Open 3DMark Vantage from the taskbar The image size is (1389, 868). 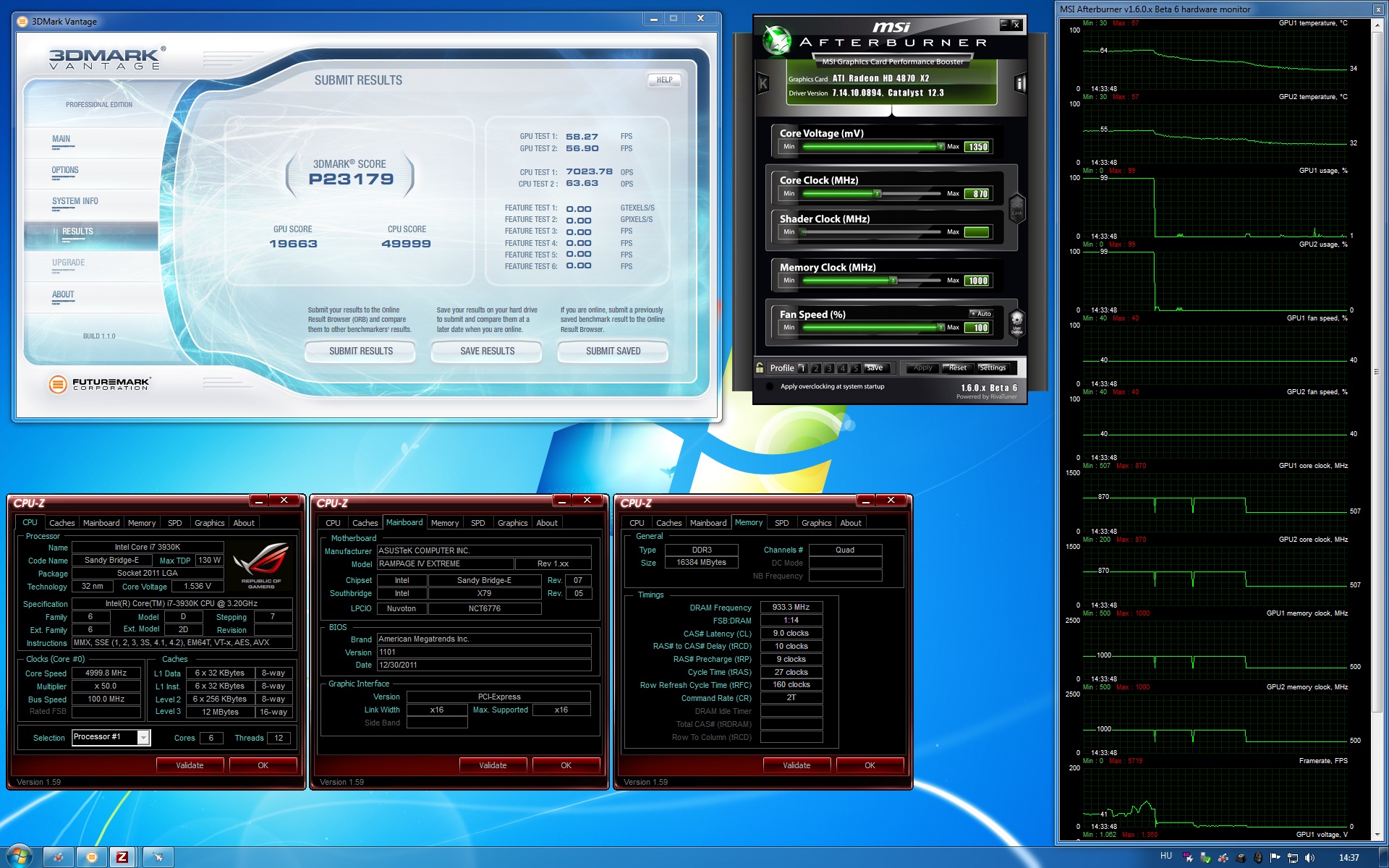point(92,857)
